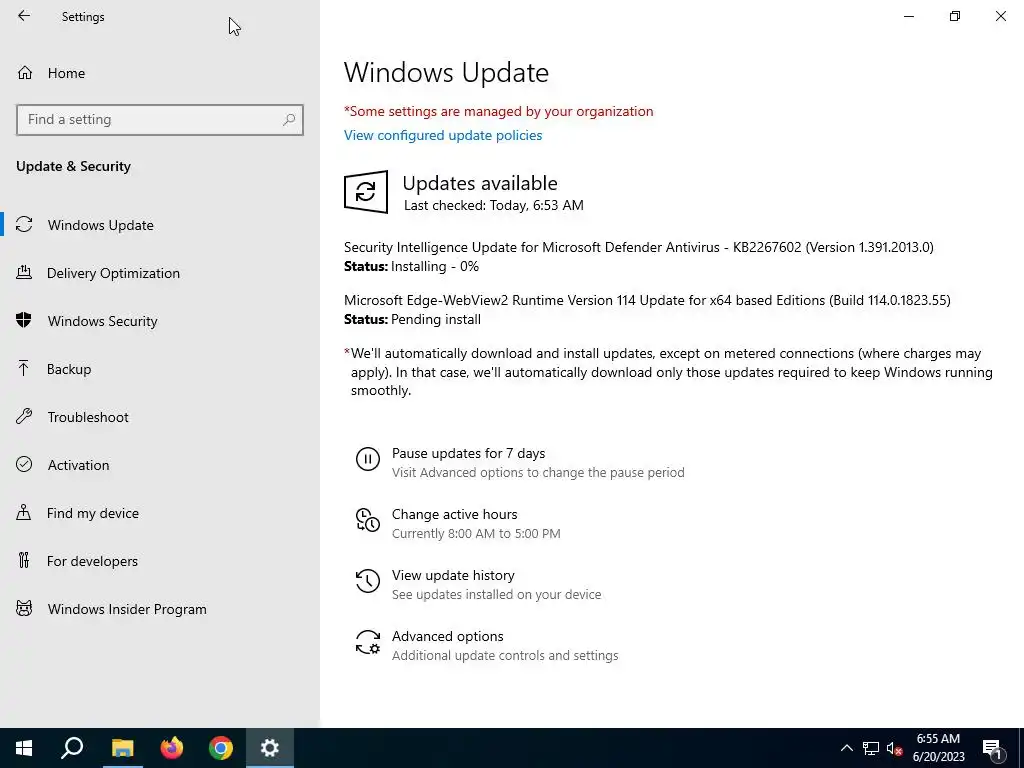The height and width of the screenshot is (768, 1024).
Task: Click the Delivery Optimization icon
Action: 24,273
